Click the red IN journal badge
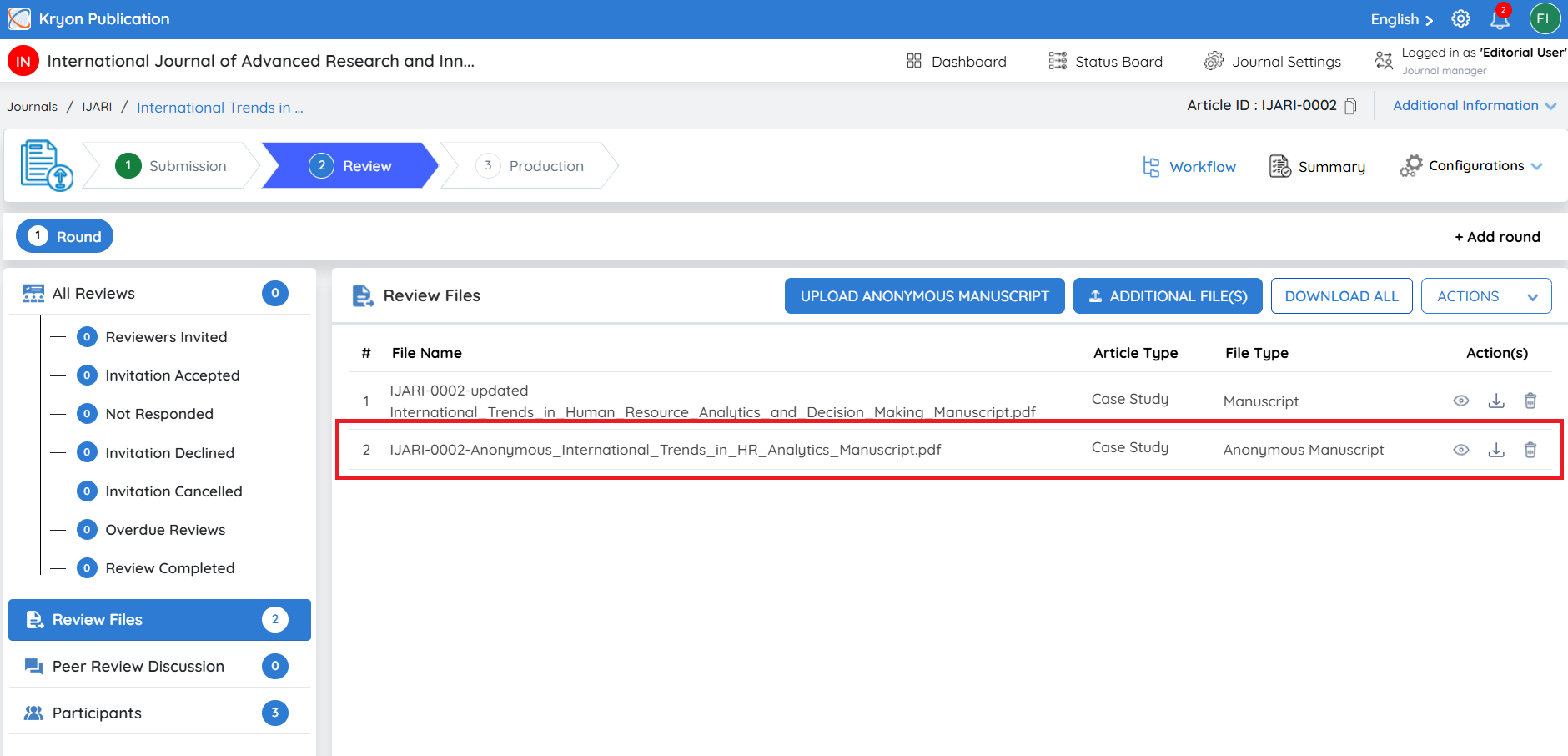1568x756 pixels. pos(23,61)
